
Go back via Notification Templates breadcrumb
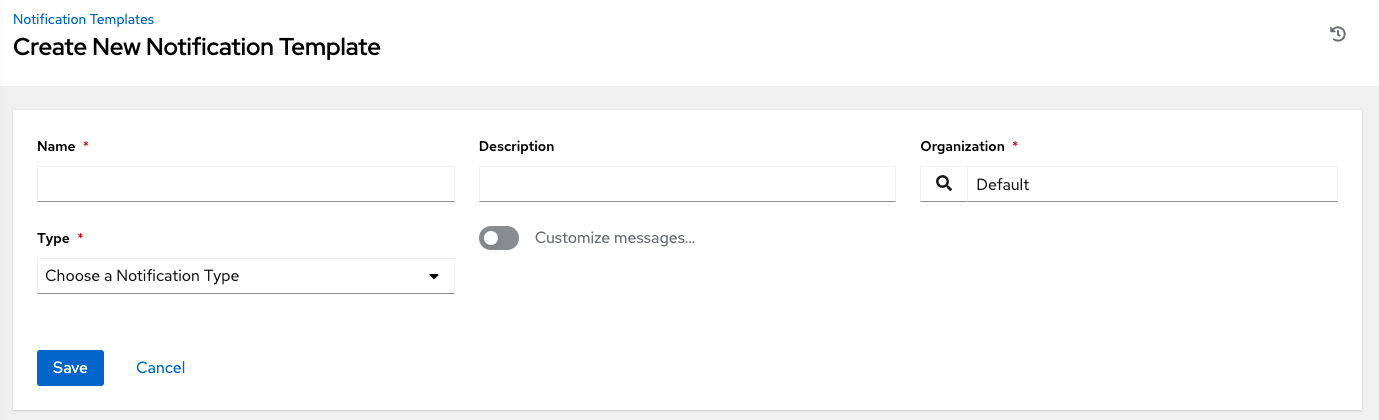[83, 19]
